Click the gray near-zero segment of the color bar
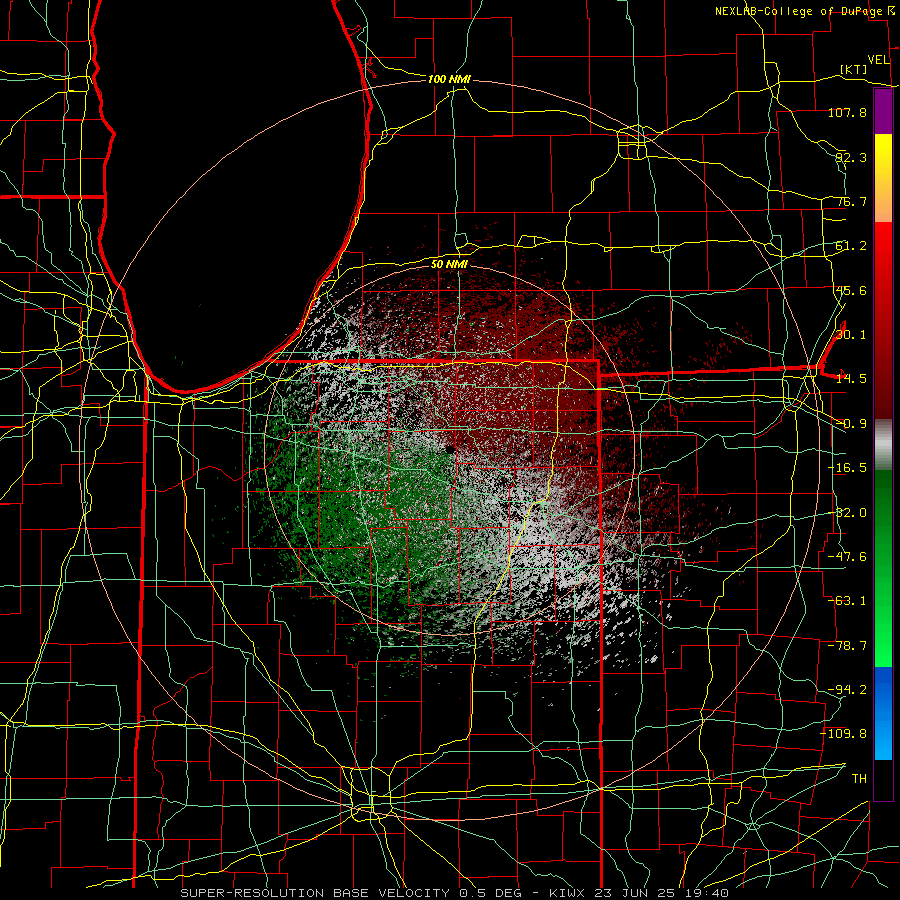Viewport: 900px width, 900px height. pos(883,445)
